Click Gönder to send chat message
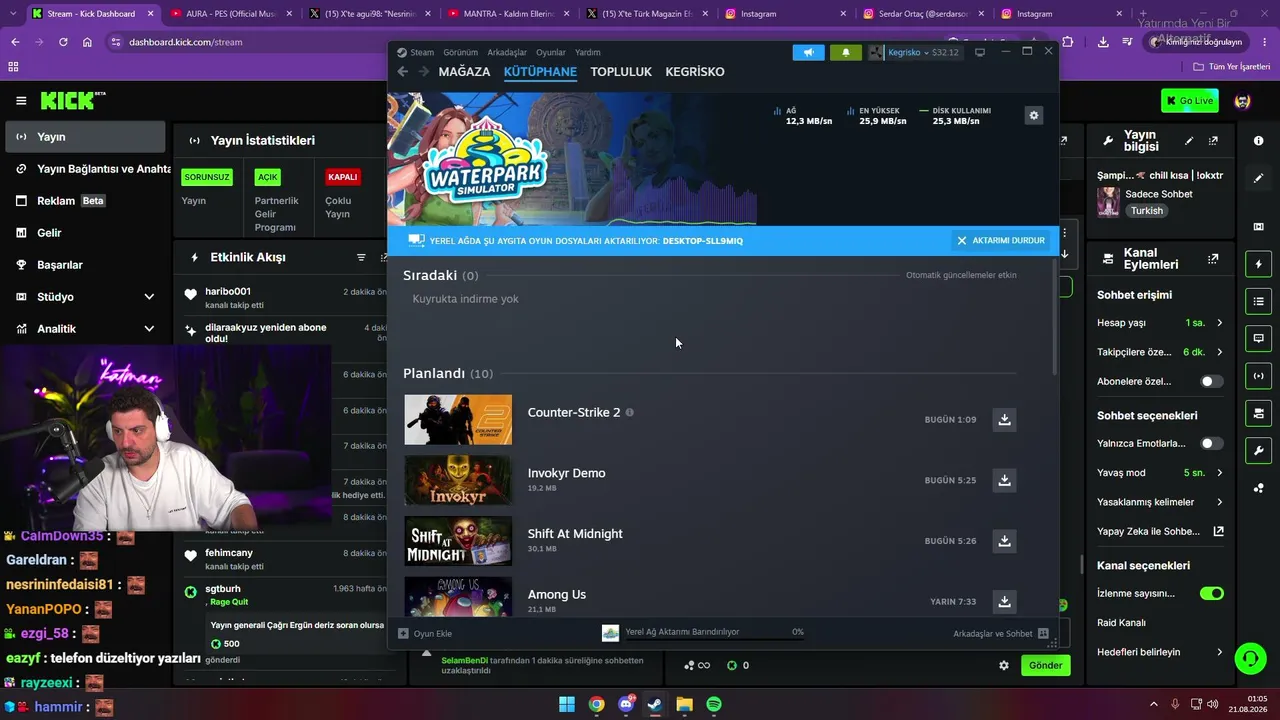Image resolution: width=1280 pixels, height=720 pixels. [x=1045, y=665]
